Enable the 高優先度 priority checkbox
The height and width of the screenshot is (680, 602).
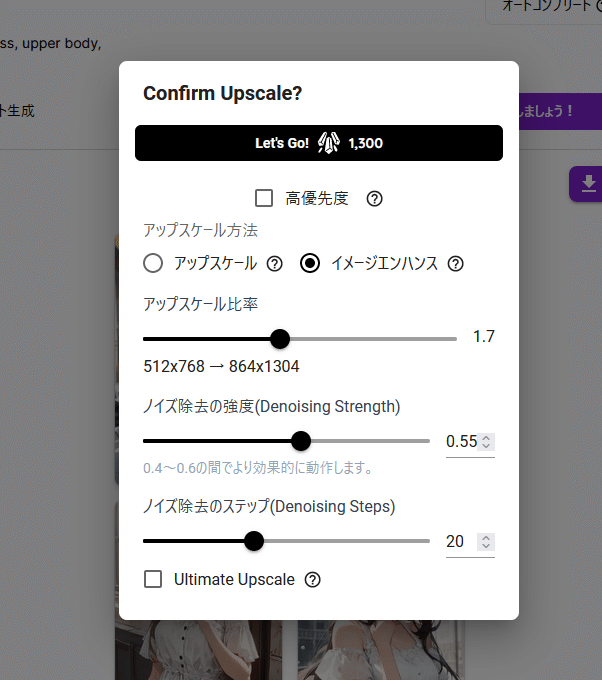coord(264,198)
